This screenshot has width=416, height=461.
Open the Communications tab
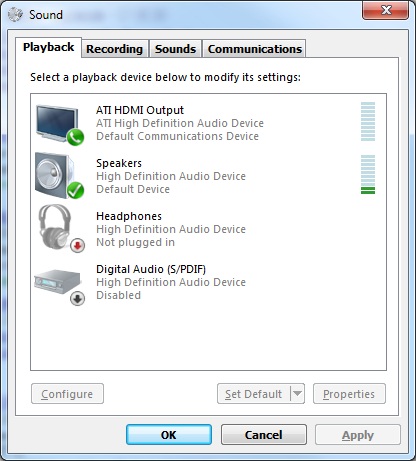[255, 49]
